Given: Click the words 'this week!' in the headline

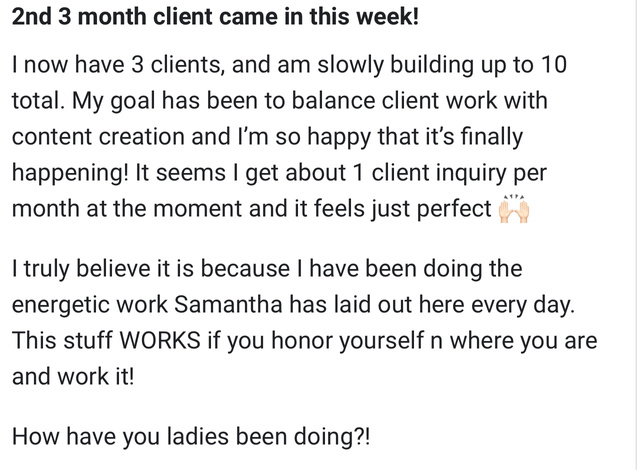Looking at the screenshot, I should [x=364, y=17].
